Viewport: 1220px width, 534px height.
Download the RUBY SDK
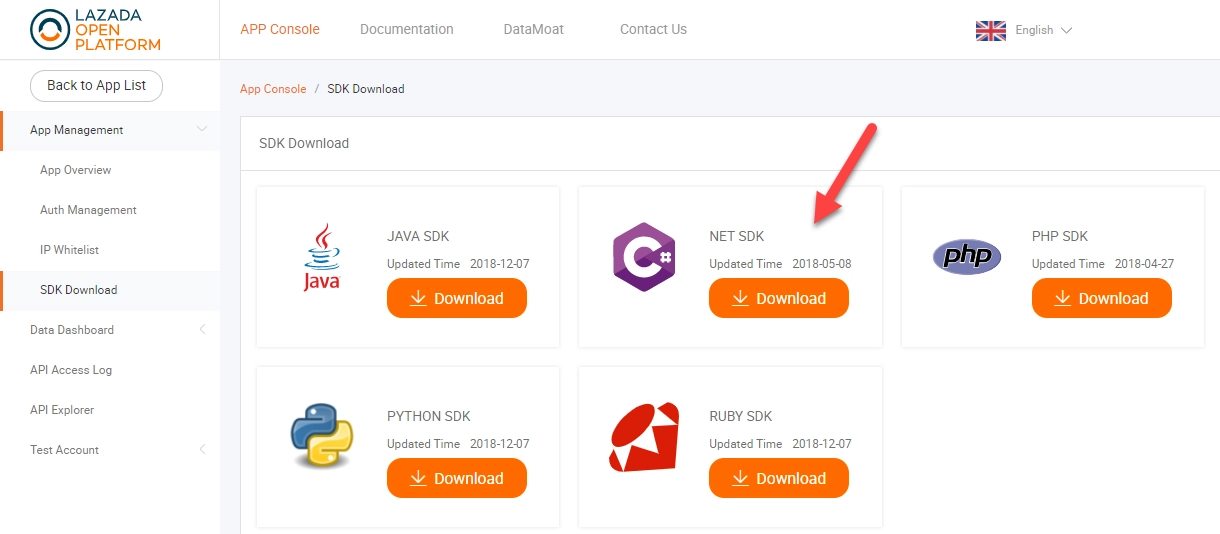point(779,478)
